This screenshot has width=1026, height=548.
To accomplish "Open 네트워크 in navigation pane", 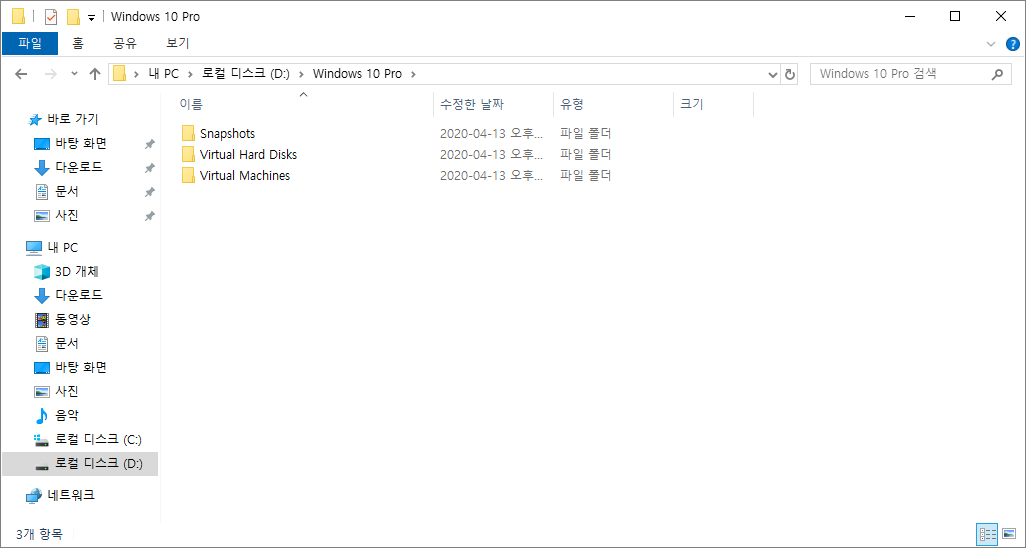I will coord(71,495).
